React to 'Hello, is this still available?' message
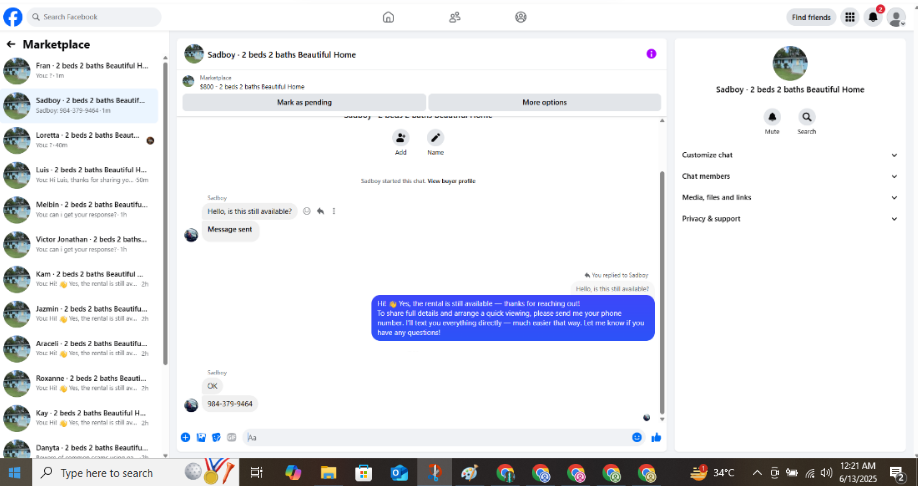The image size is (918, 486). (x=307, y=211)
